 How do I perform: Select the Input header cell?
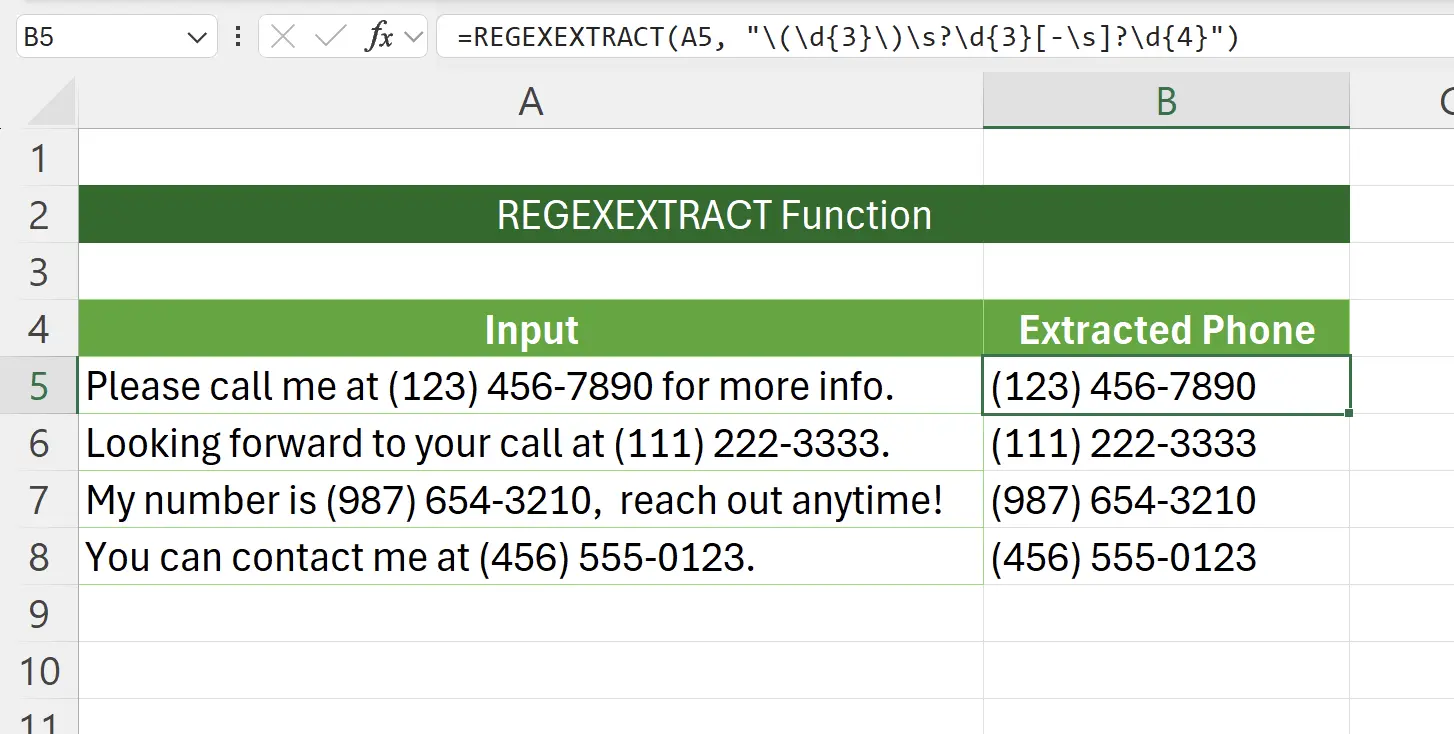pos(531,328)
